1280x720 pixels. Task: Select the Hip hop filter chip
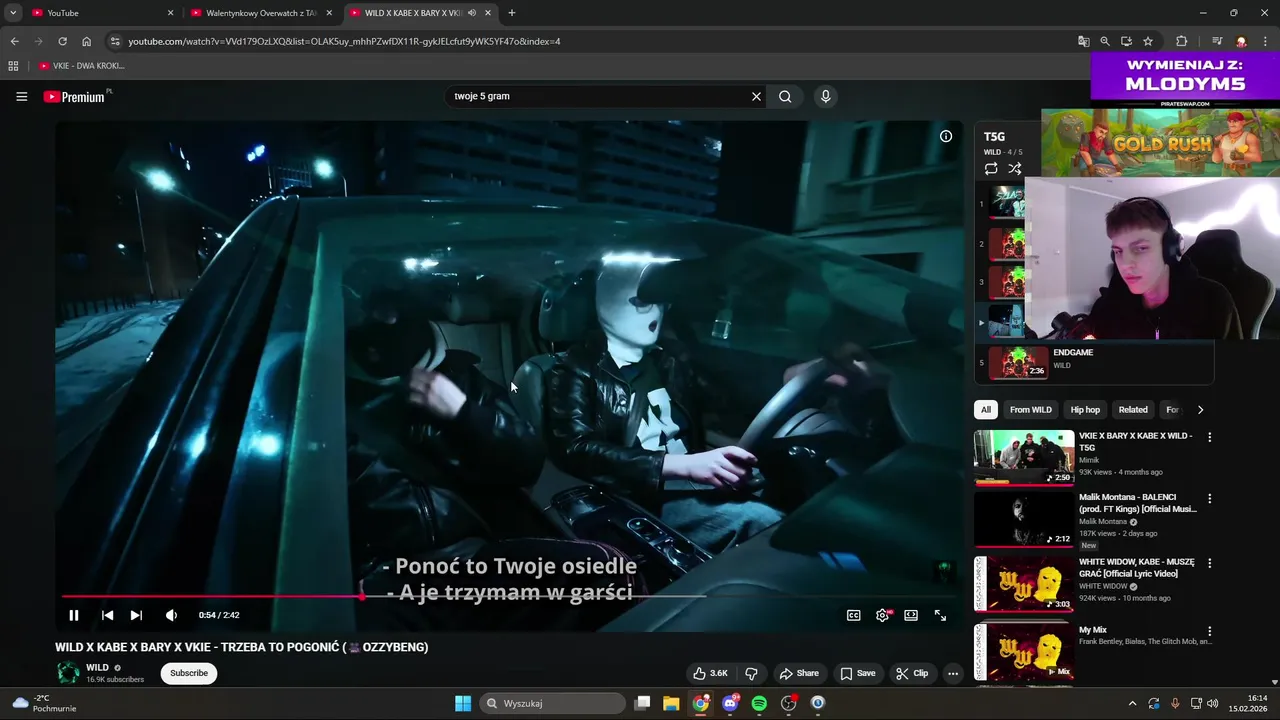coord(1085,409)
